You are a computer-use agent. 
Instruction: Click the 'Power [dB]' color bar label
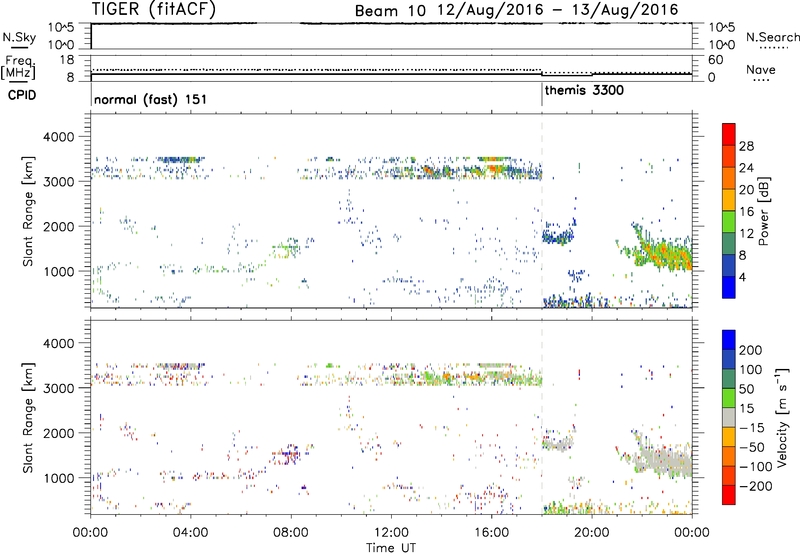pos(764,211)
